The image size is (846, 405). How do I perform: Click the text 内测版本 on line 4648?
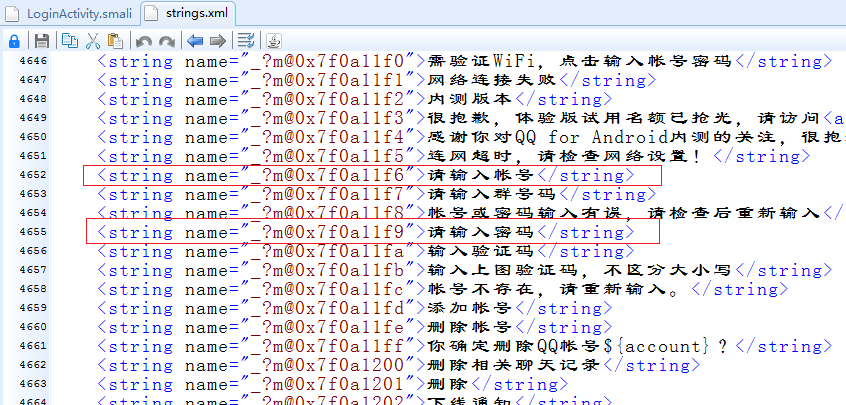(470, 99)
